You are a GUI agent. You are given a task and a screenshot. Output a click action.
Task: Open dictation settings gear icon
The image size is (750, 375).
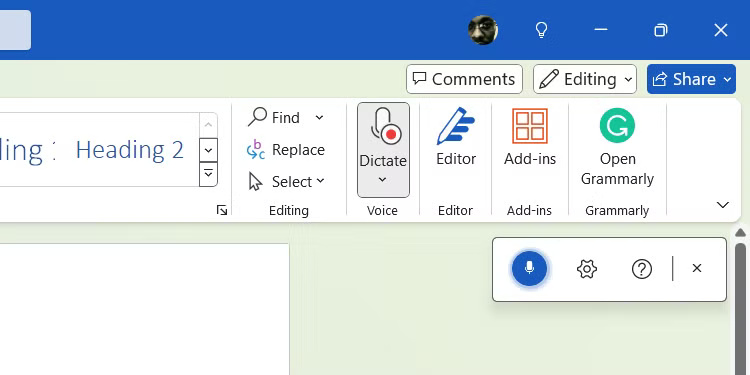[587, 269]
